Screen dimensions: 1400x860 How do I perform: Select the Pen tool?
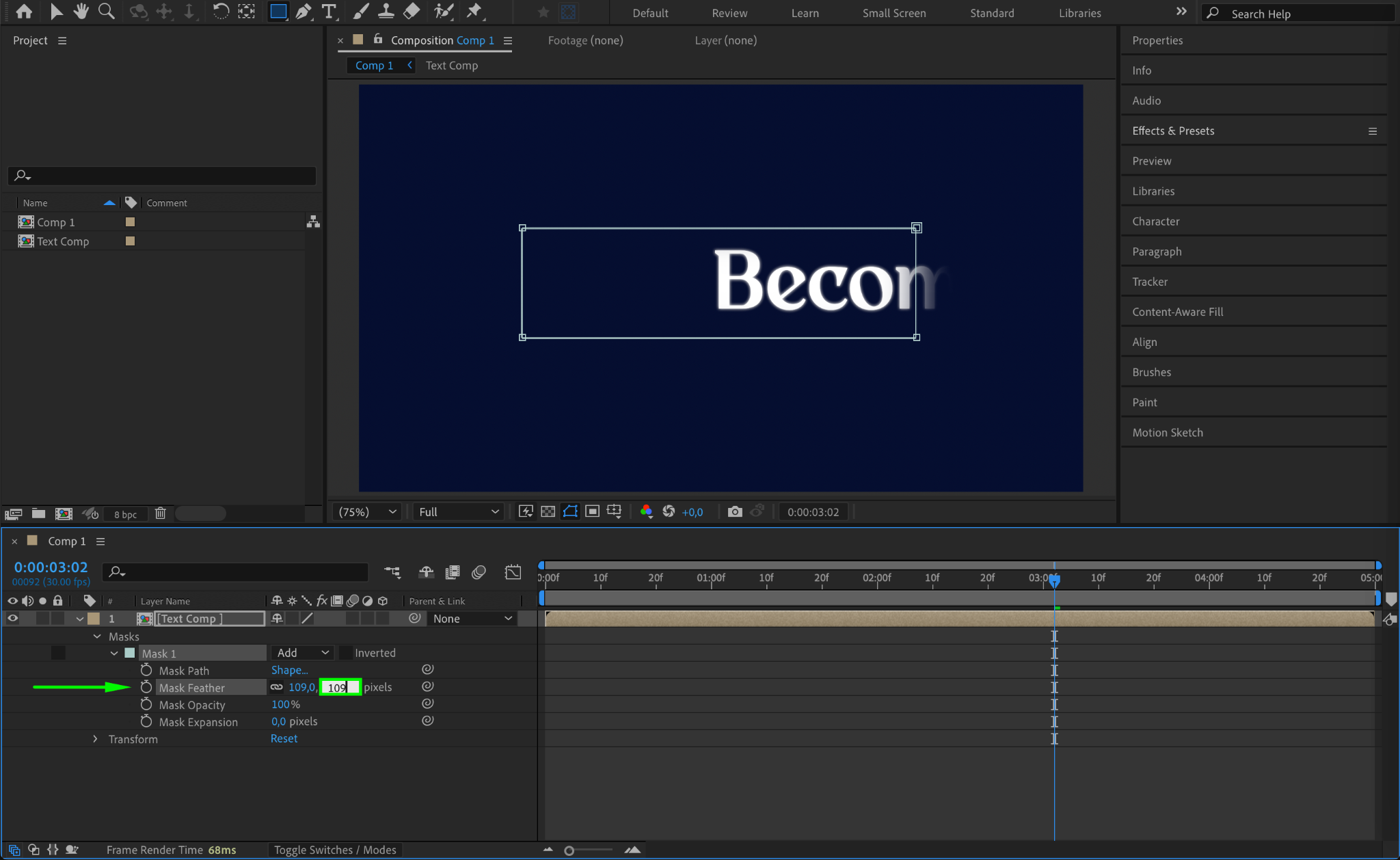coord(304,12)
